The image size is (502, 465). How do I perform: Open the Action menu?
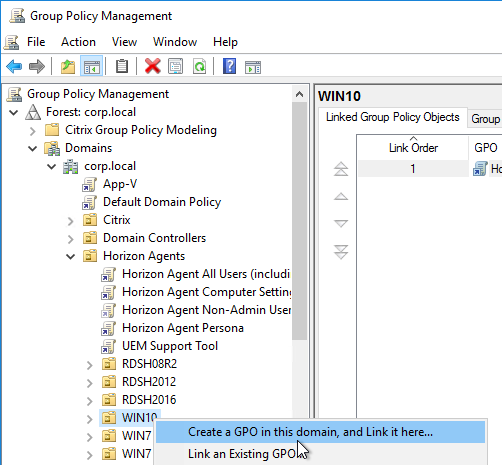tap(78, 42)
